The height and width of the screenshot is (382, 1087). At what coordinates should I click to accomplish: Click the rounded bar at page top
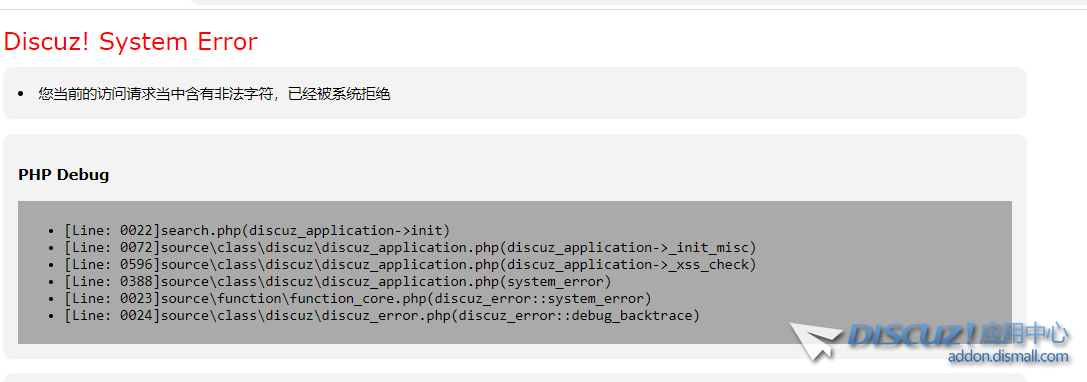pos(638,2)
